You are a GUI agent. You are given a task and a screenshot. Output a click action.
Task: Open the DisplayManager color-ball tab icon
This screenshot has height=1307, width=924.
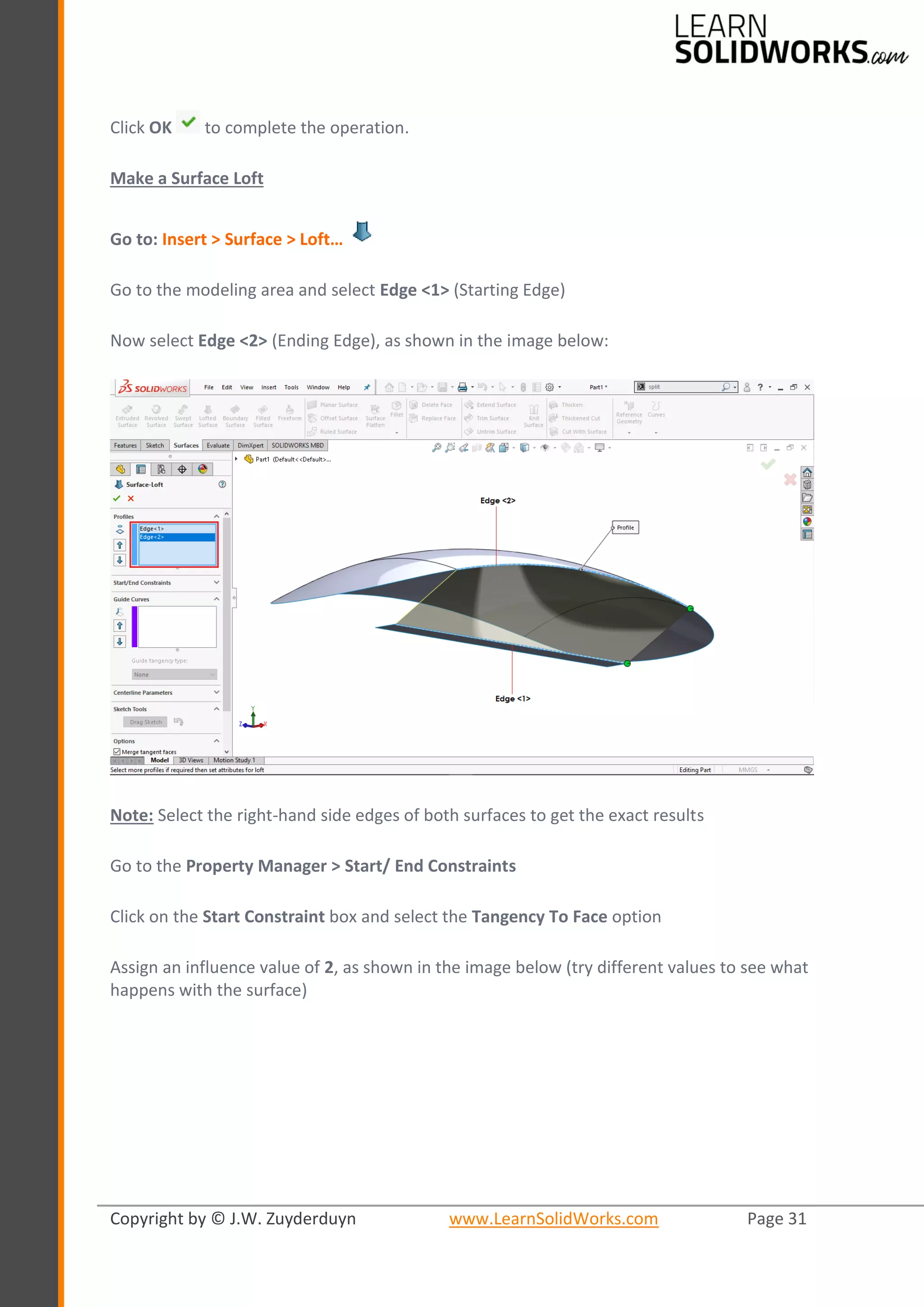203,469
